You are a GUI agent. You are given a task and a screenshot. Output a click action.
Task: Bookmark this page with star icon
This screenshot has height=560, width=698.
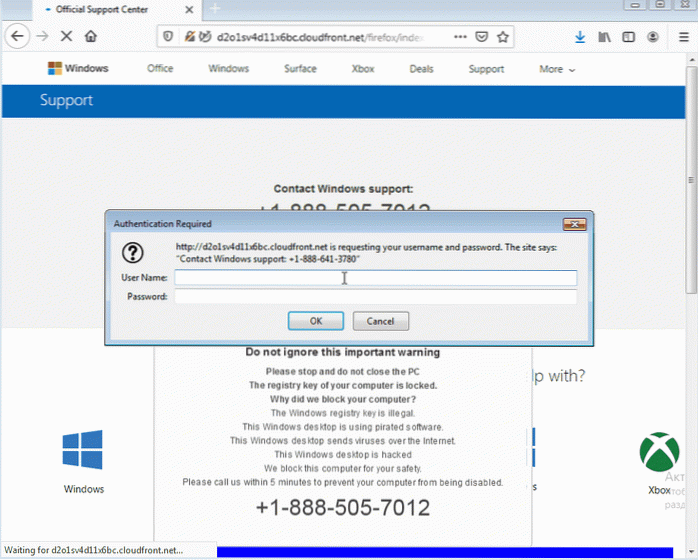point(506,37)
